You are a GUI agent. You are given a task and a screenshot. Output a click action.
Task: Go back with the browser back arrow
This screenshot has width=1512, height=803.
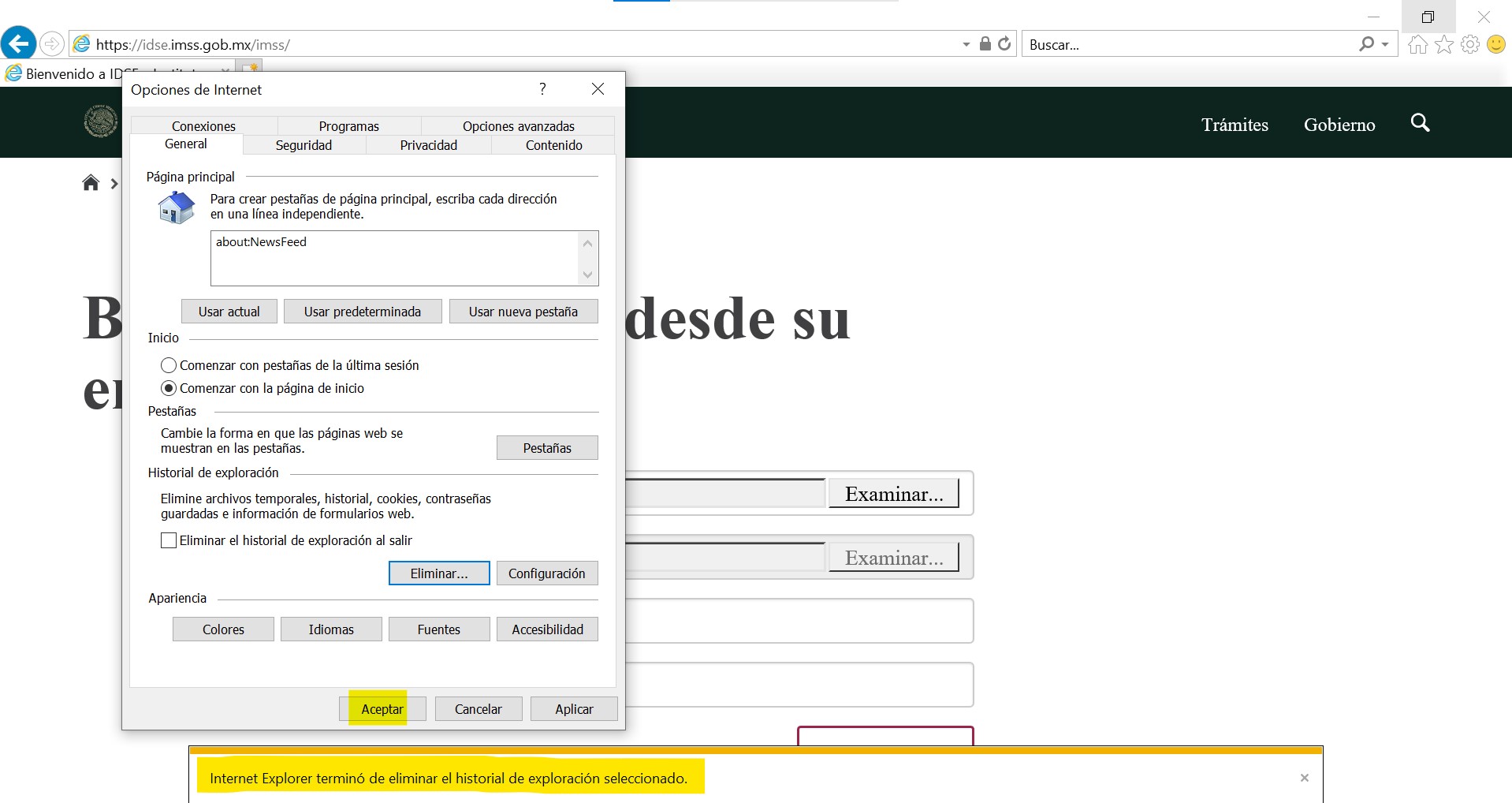coord(19,43)
